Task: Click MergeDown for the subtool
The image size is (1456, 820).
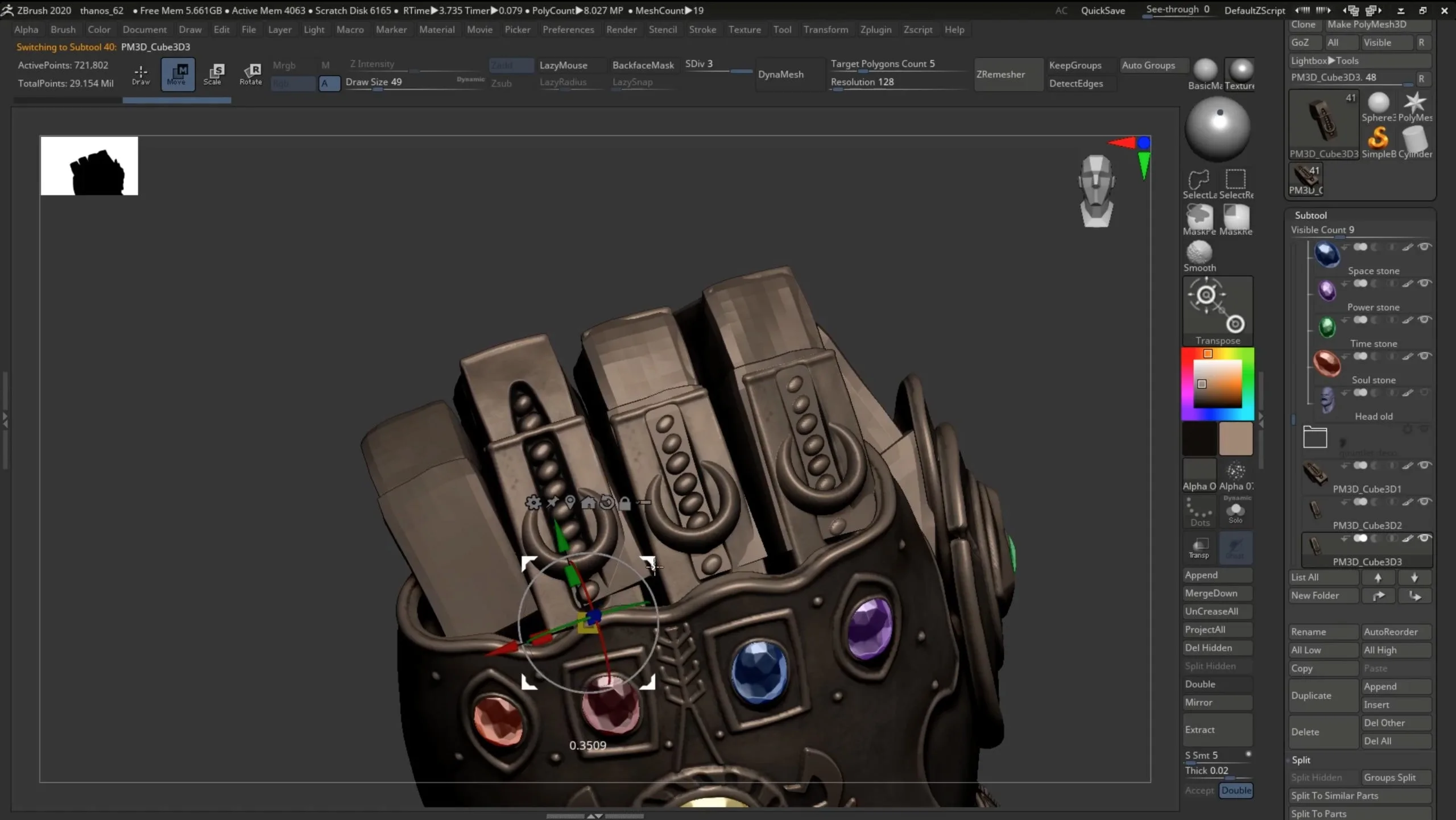Action: pyautogui.click(x=1218, y=593)
